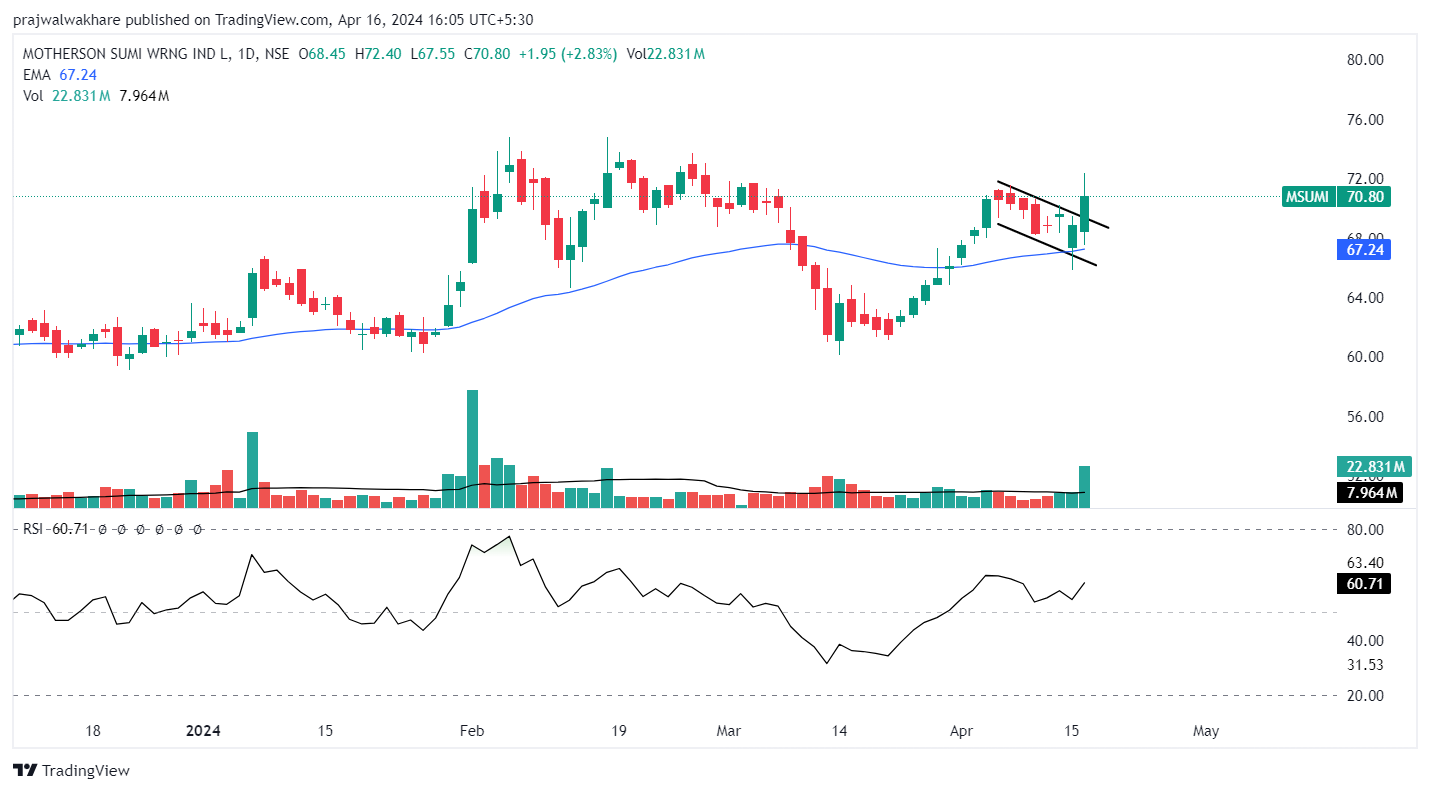Click the green MSUMI 70.80 price label
The width and height of the screenshot is (1430, 792).
[x=1334, y=197]
